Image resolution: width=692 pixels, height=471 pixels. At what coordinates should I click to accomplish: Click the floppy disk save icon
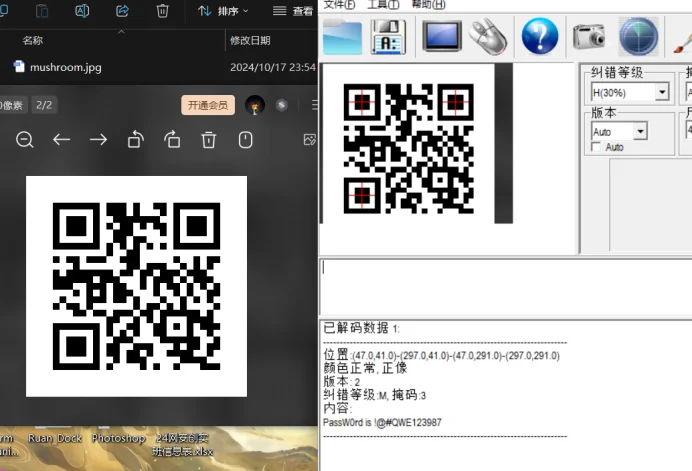pos(388,36)
